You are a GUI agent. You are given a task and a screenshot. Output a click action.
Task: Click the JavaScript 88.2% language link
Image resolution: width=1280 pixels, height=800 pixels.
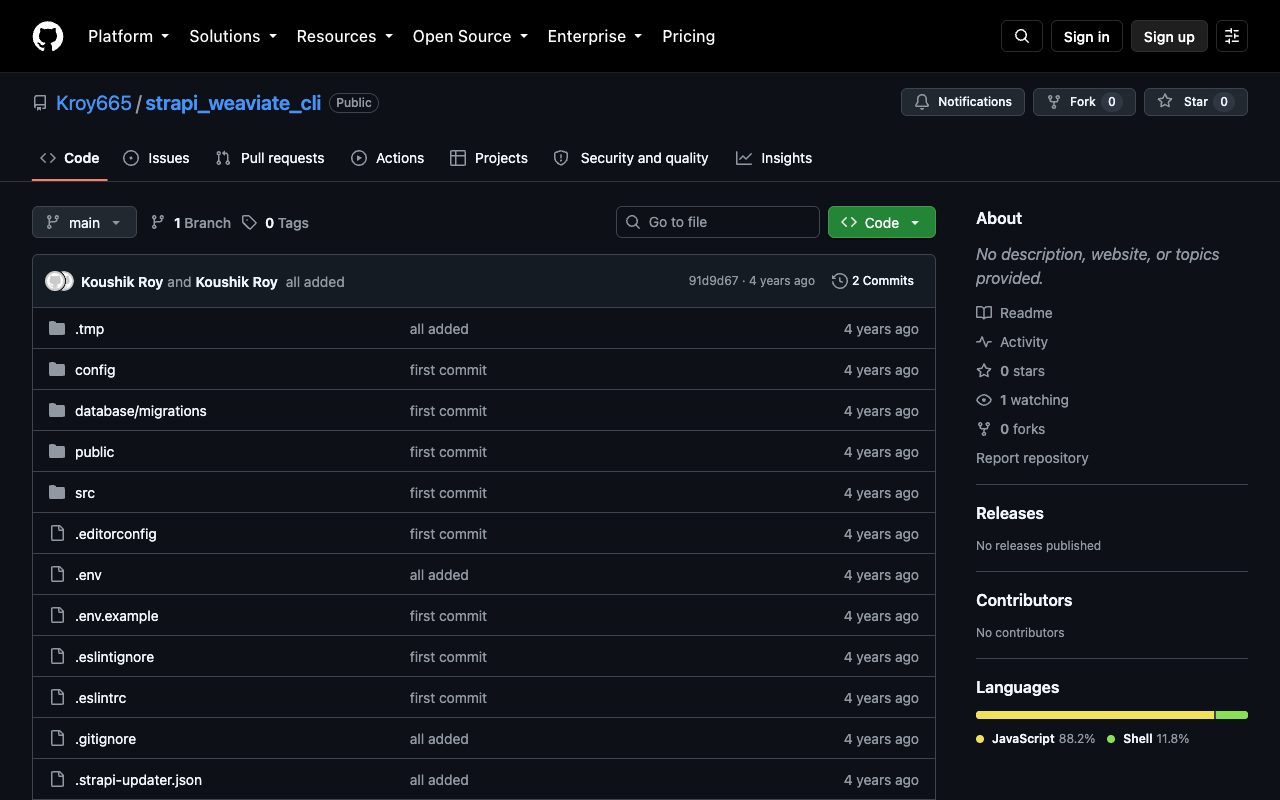coord(1036,739)
